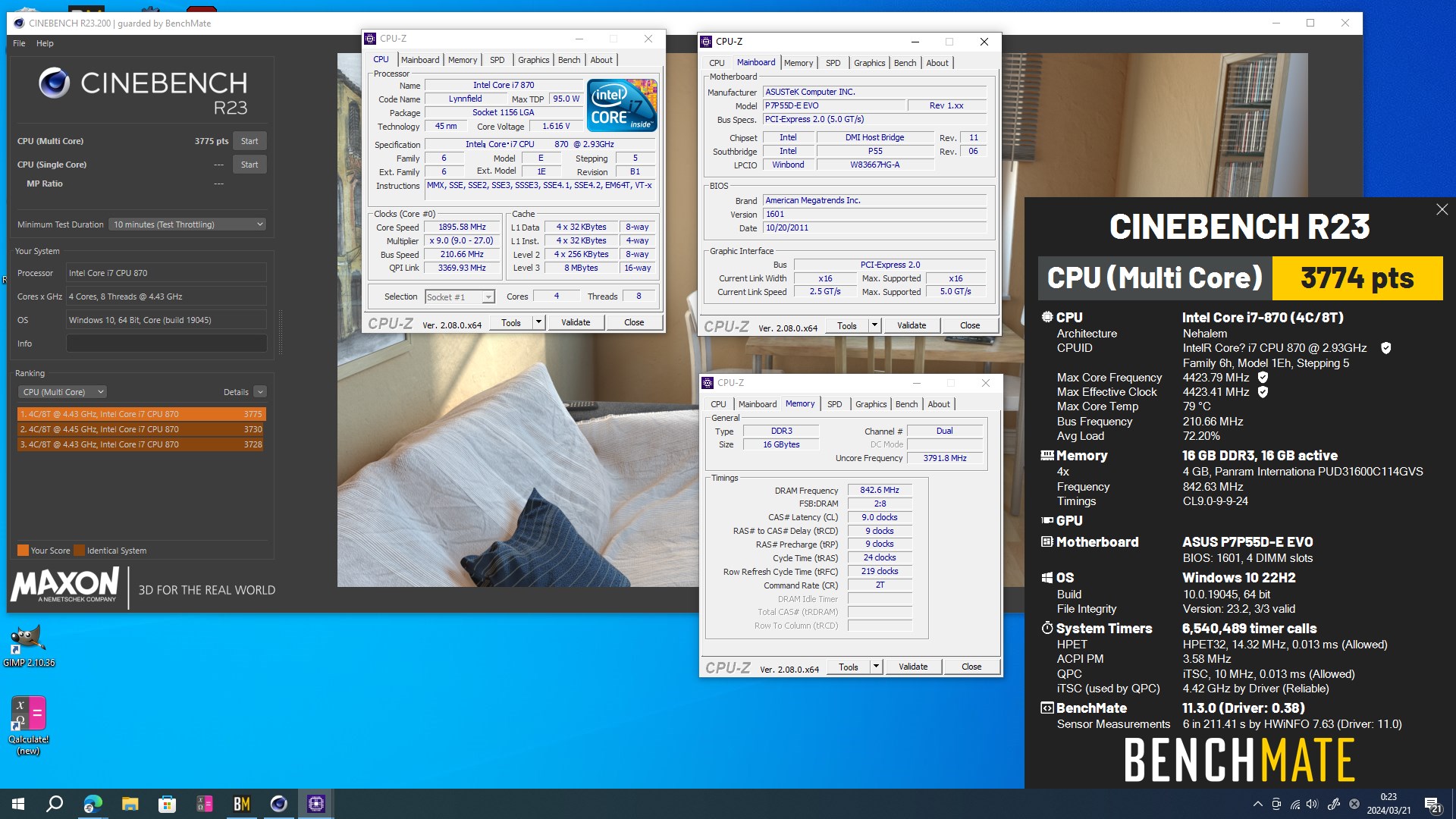Screen dimensions: 1456x819
Task: Switch to Cinebench on the taskbar
Action: coord(278,804)
